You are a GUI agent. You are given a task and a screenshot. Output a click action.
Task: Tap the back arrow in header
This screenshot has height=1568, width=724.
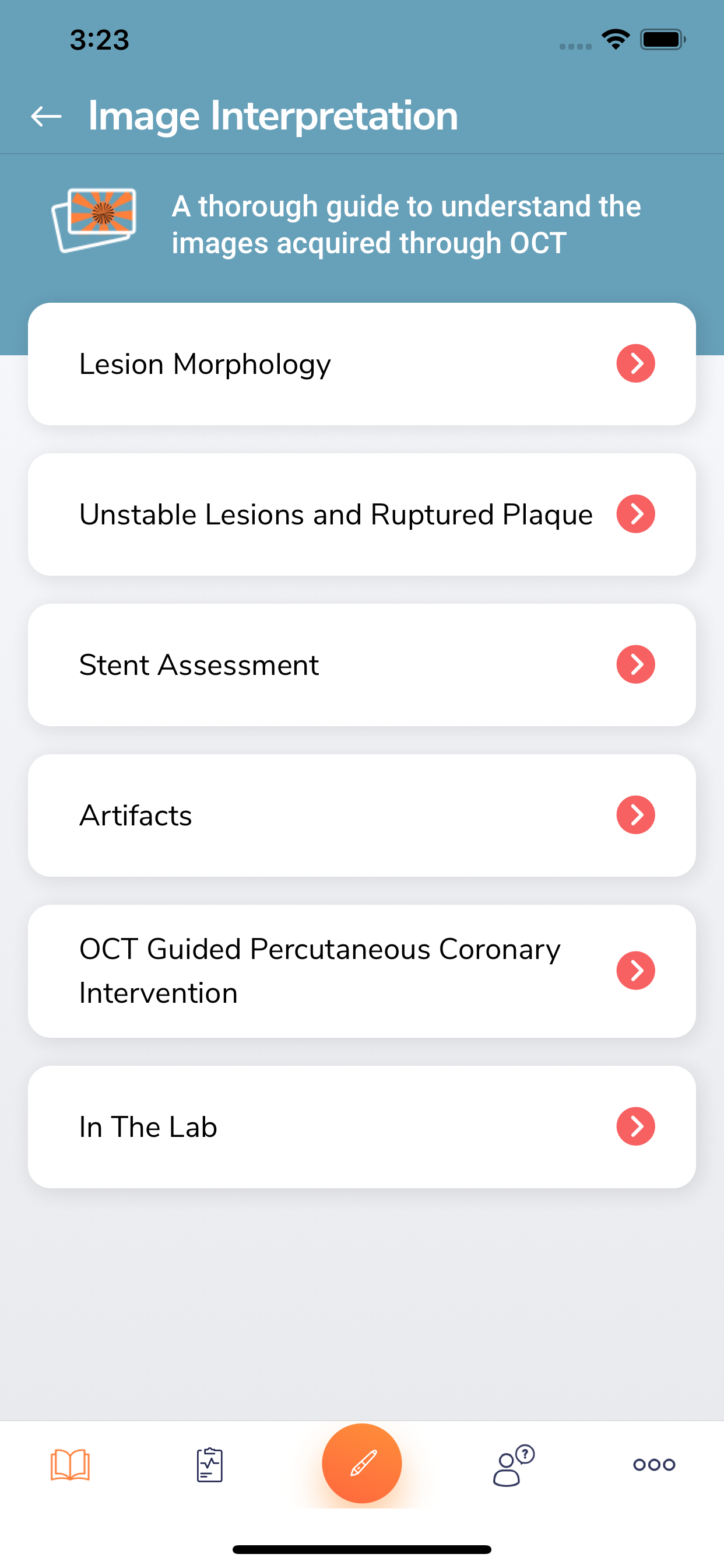(46, 116)
